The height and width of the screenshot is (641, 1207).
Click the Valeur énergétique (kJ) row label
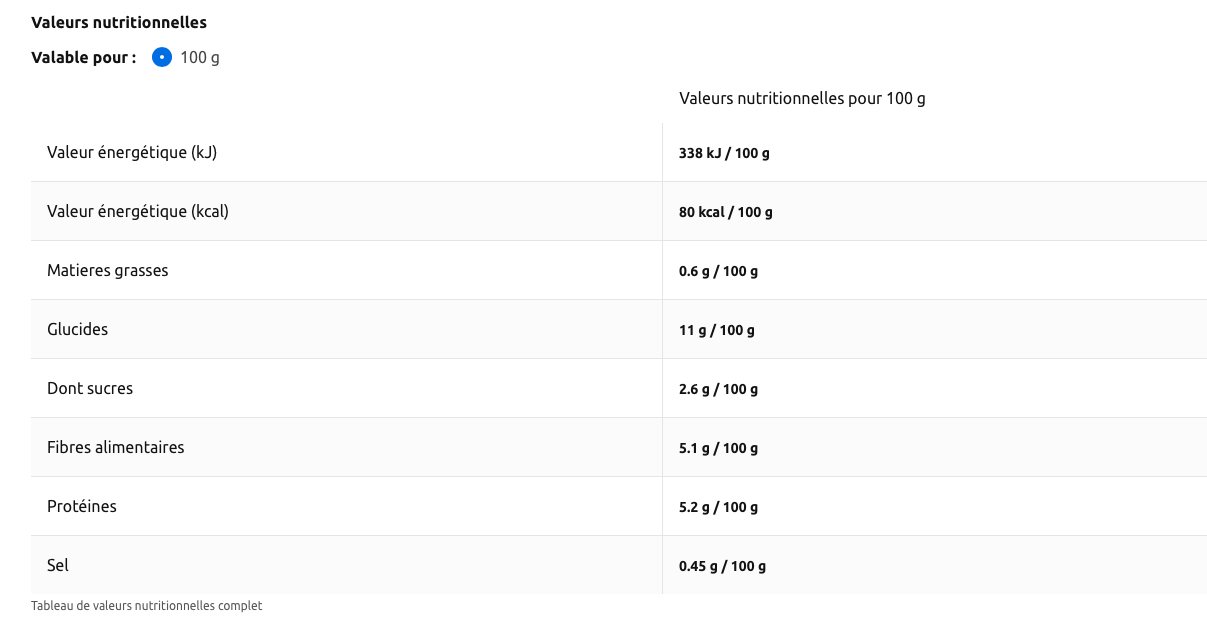(132, 152)
